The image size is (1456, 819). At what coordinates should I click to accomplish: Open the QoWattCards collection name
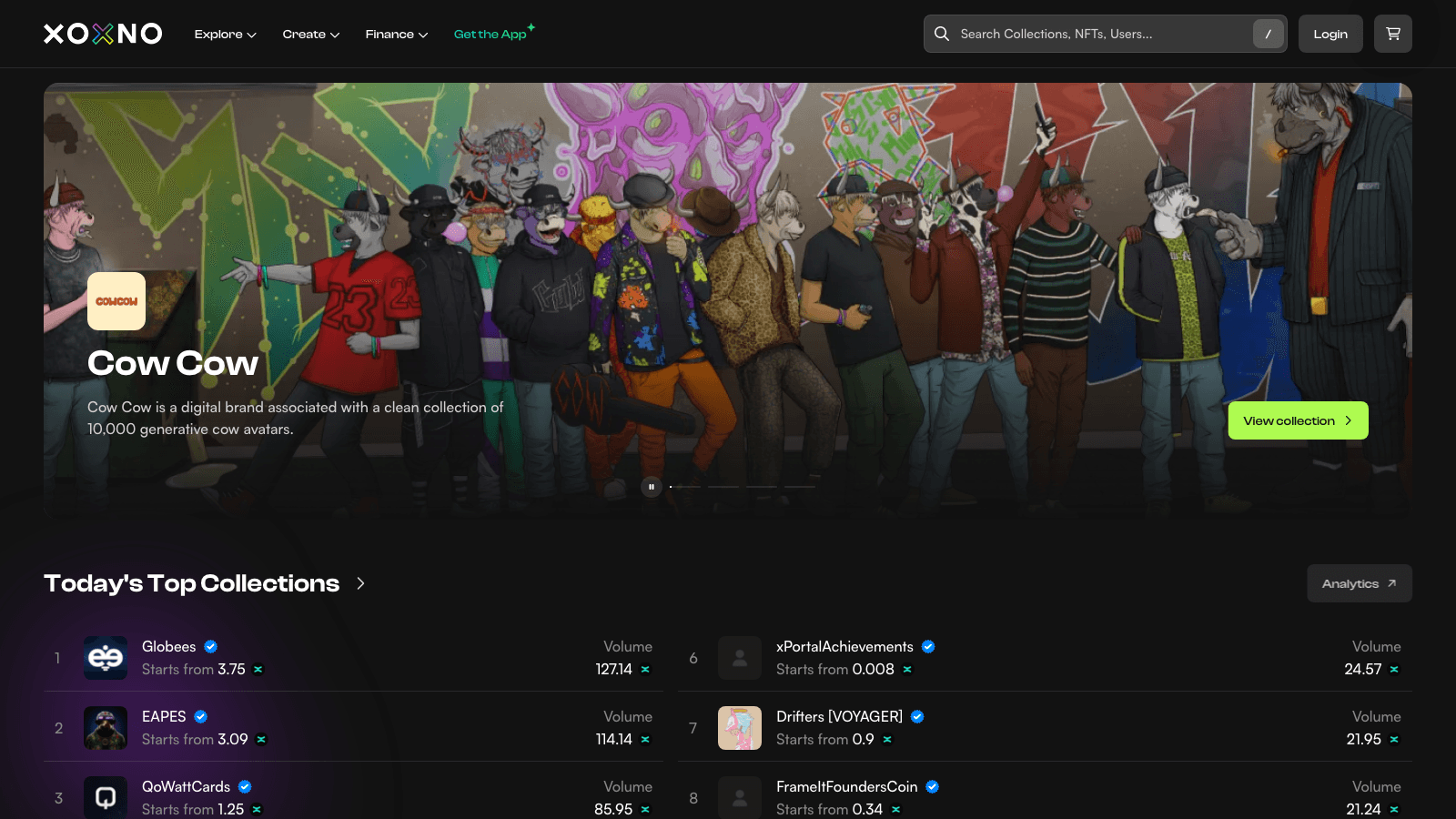[186, 786]
